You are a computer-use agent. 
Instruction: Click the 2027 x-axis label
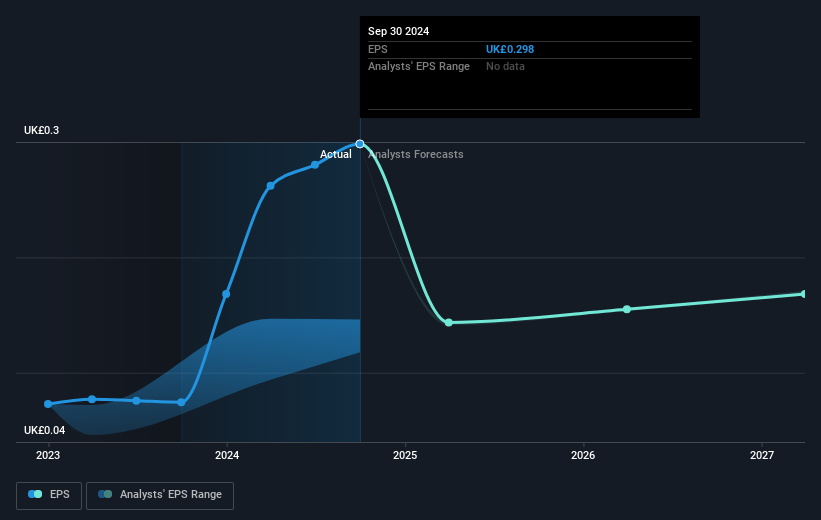point(762,455)
